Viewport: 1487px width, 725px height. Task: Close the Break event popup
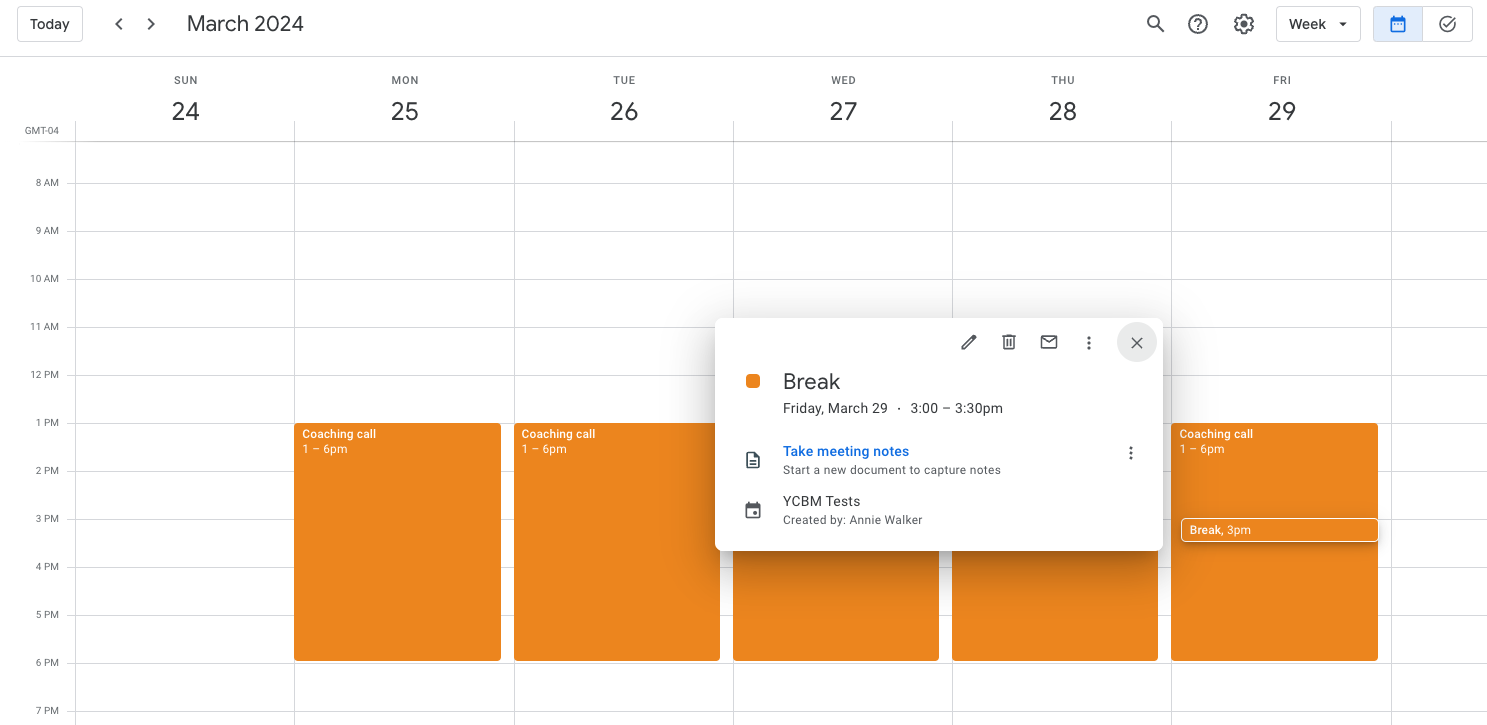tap(1137, 342)
